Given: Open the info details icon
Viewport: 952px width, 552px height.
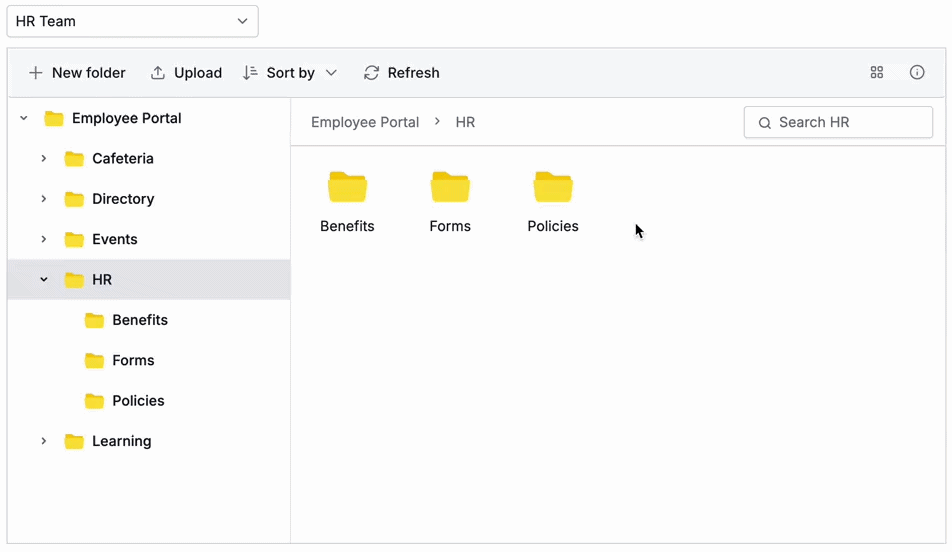Looking at the screenshot, I should pyautogui.click(x=917, y=73).
